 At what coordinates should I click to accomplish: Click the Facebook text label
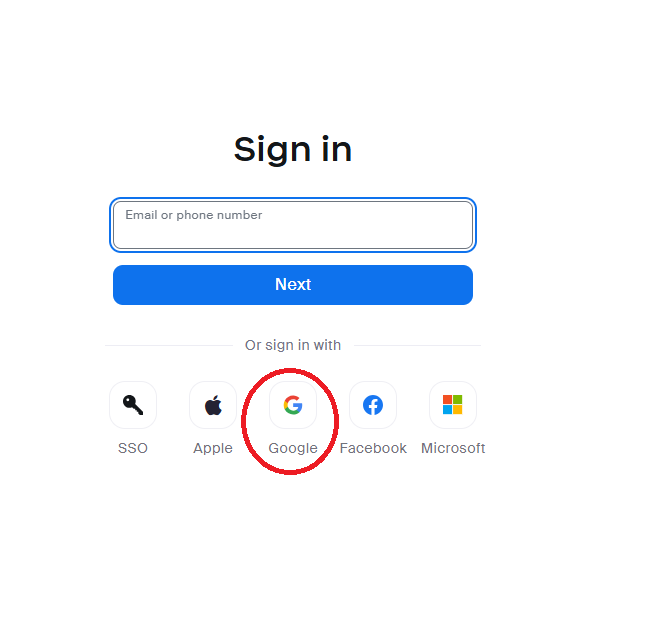pyautogui.click(x=373, y=448)
